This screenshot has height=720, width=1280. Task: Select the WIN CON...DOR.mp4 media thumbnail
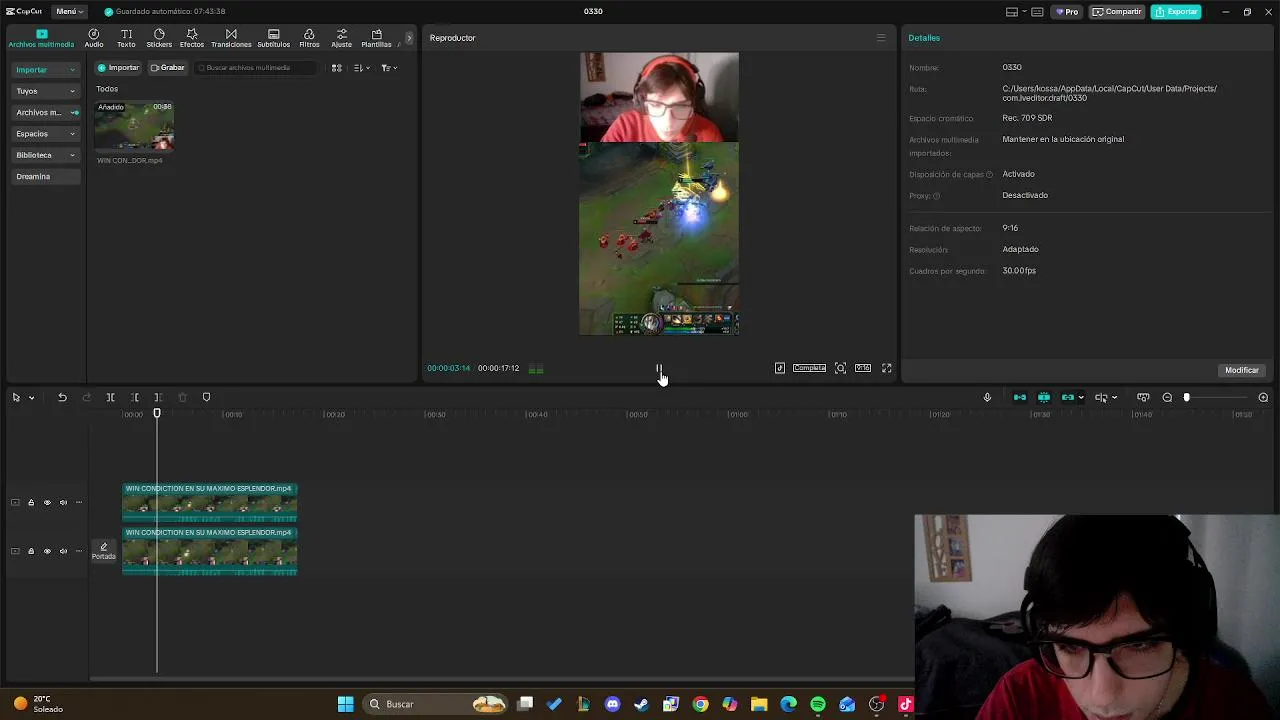134,126
